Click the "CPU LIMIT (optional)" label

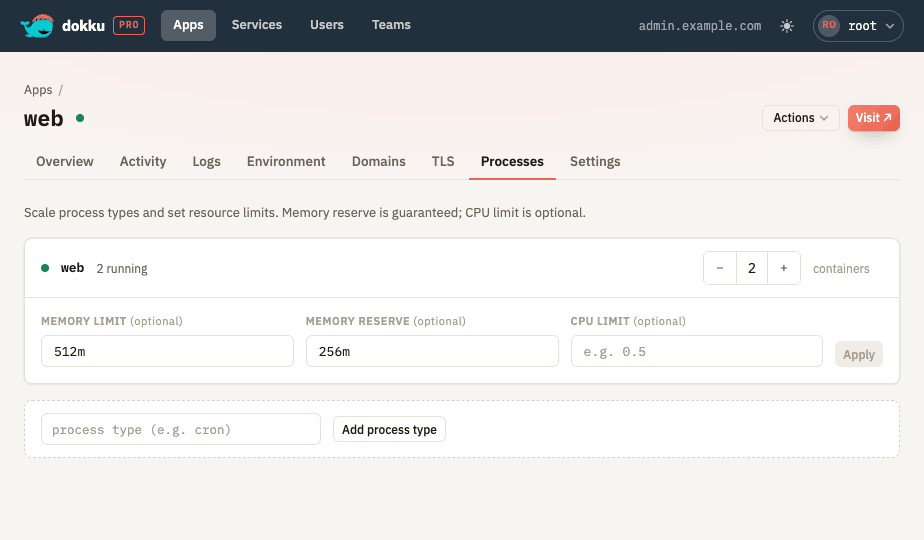coord(628,321)
